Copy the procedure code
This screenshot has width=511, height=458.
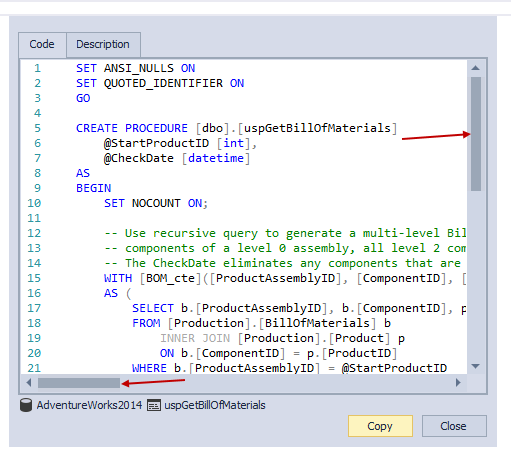point(380,426)
